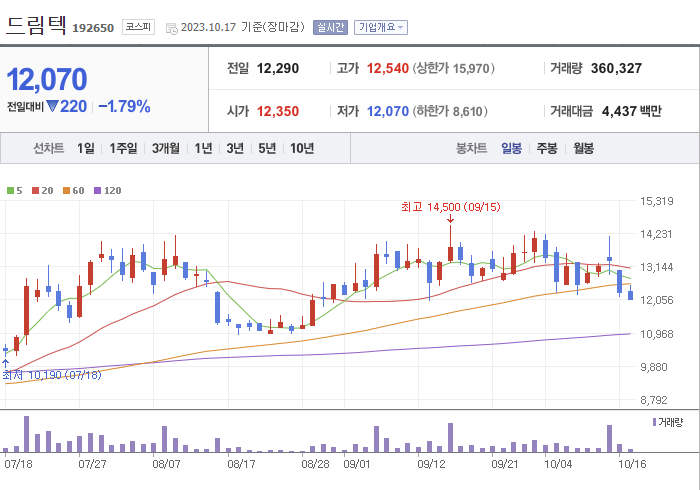The image size is (700, 490).
Task: Click the calendar icon beside 2023.10.17 date
Action: coord(171,29)
